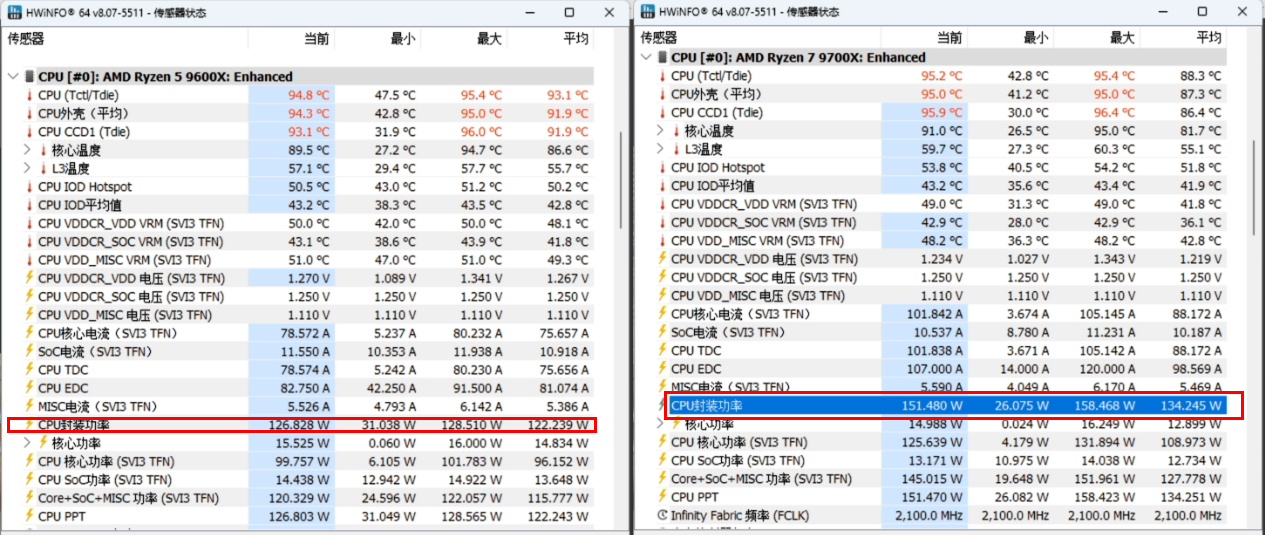Click the thermometer icon beside CPU (Tctl/Tdie) in the 9700X window
The height and width of the screenshot is (535, 1265).
(661, 76)
